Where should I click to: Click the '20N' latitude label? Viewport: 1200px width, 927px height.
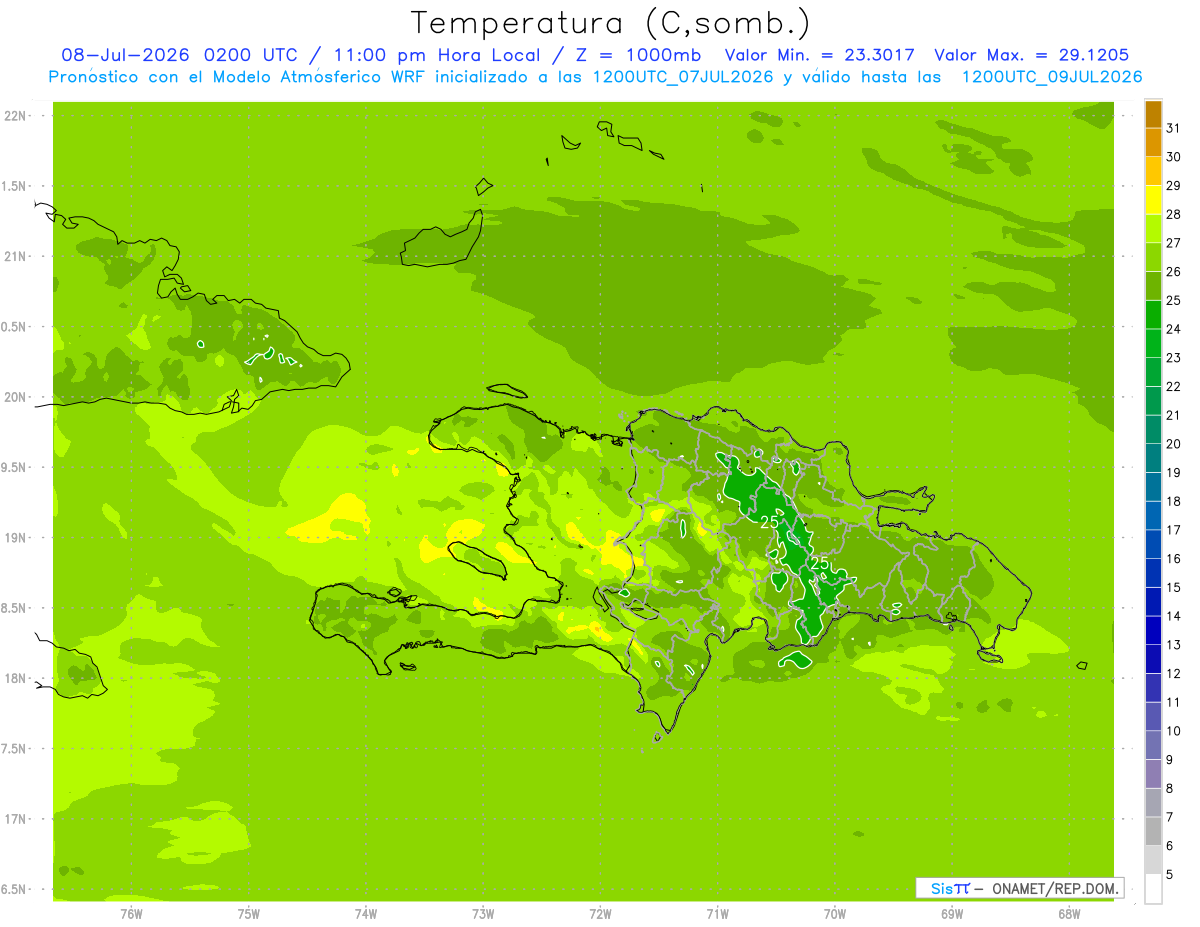[x=14, y=397]
